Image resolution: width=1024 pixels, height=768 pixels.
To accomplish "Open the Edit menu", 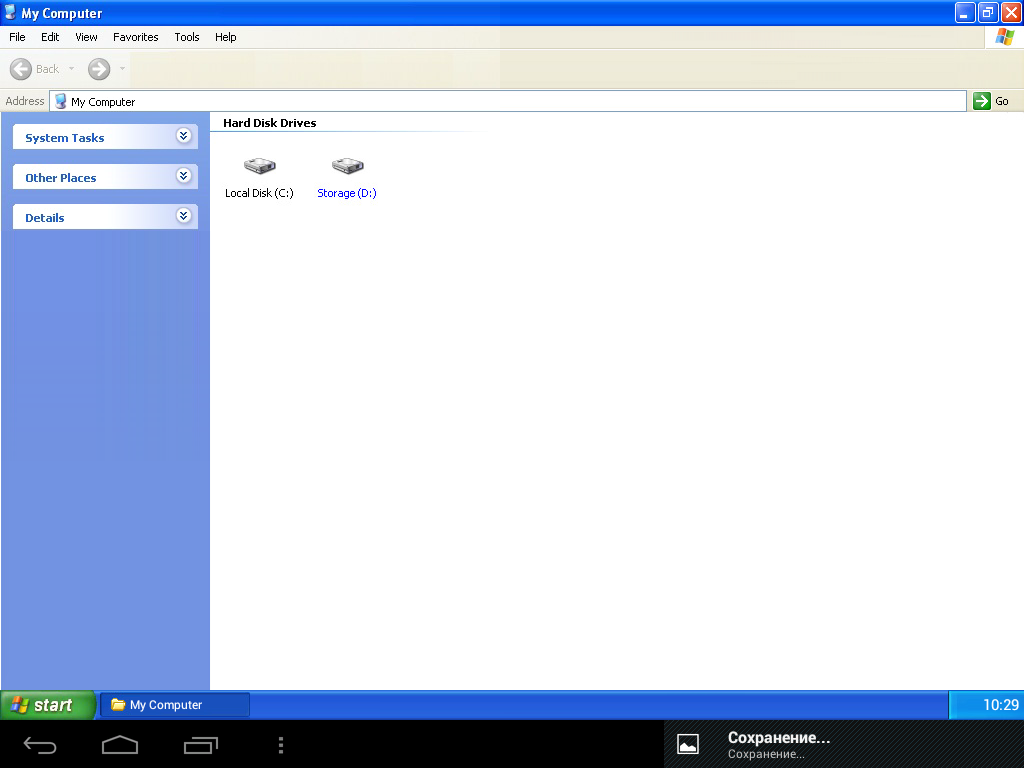I will coord(50,37).
